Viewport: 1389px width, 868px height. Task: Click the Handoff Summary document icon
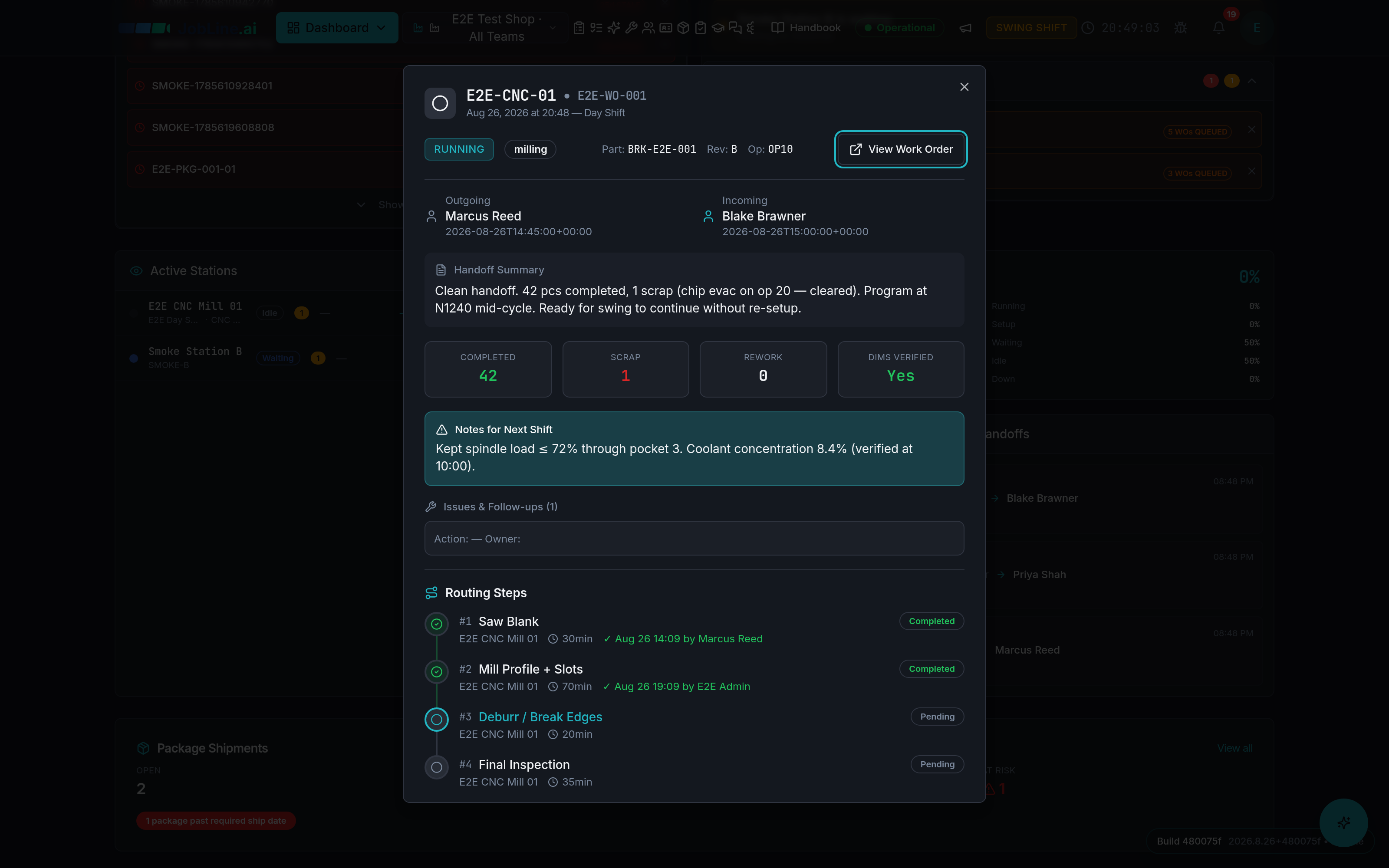(x=441, y=270)
